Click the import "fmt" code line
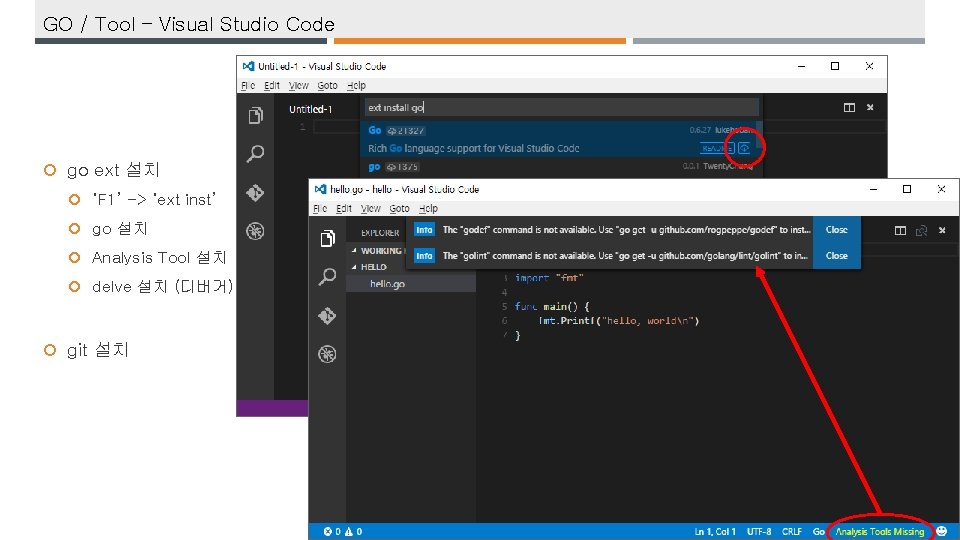This screenshot has width=960, height=540. tap(549, 277)
